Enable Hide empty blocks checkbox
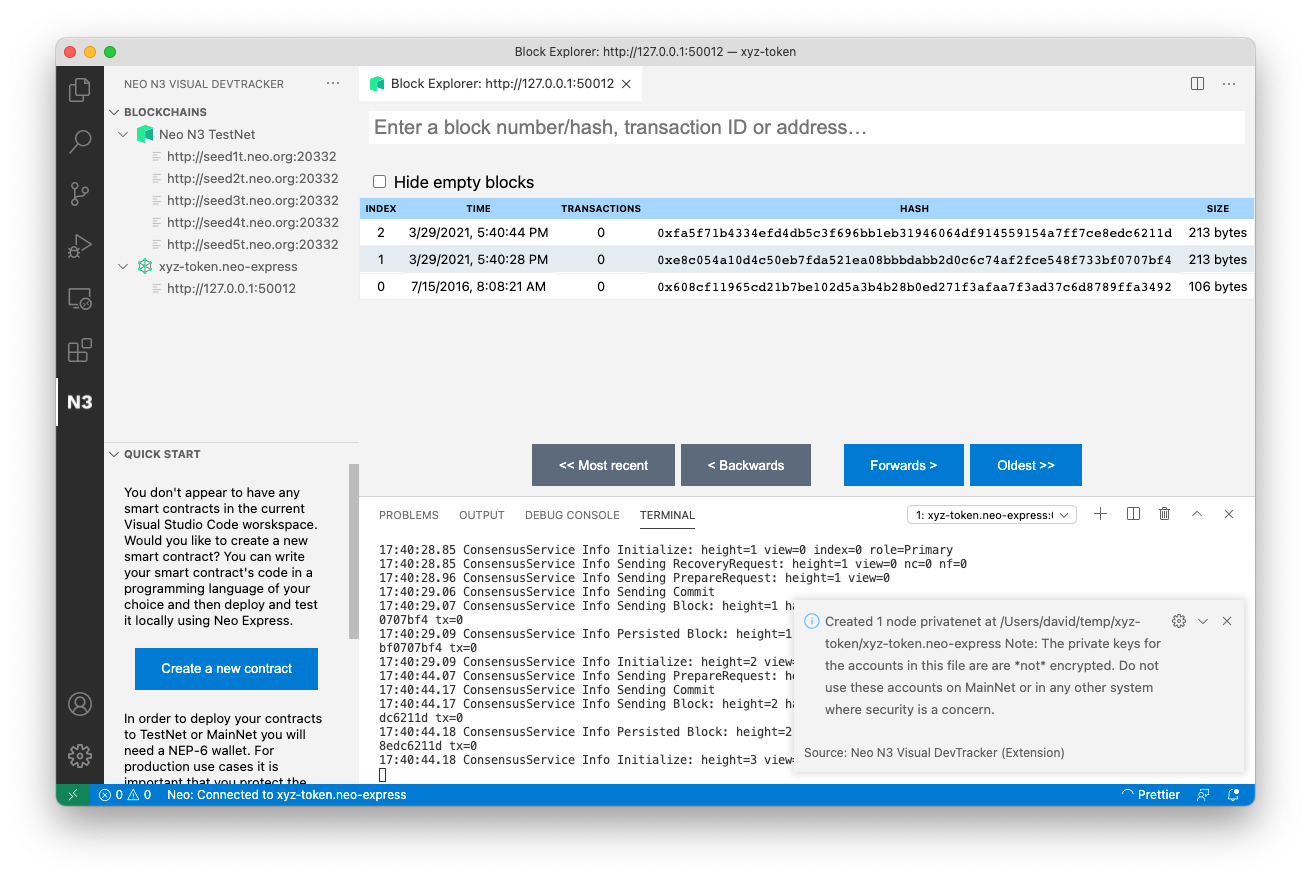The image size is (1311, 880). click(380, 182)
